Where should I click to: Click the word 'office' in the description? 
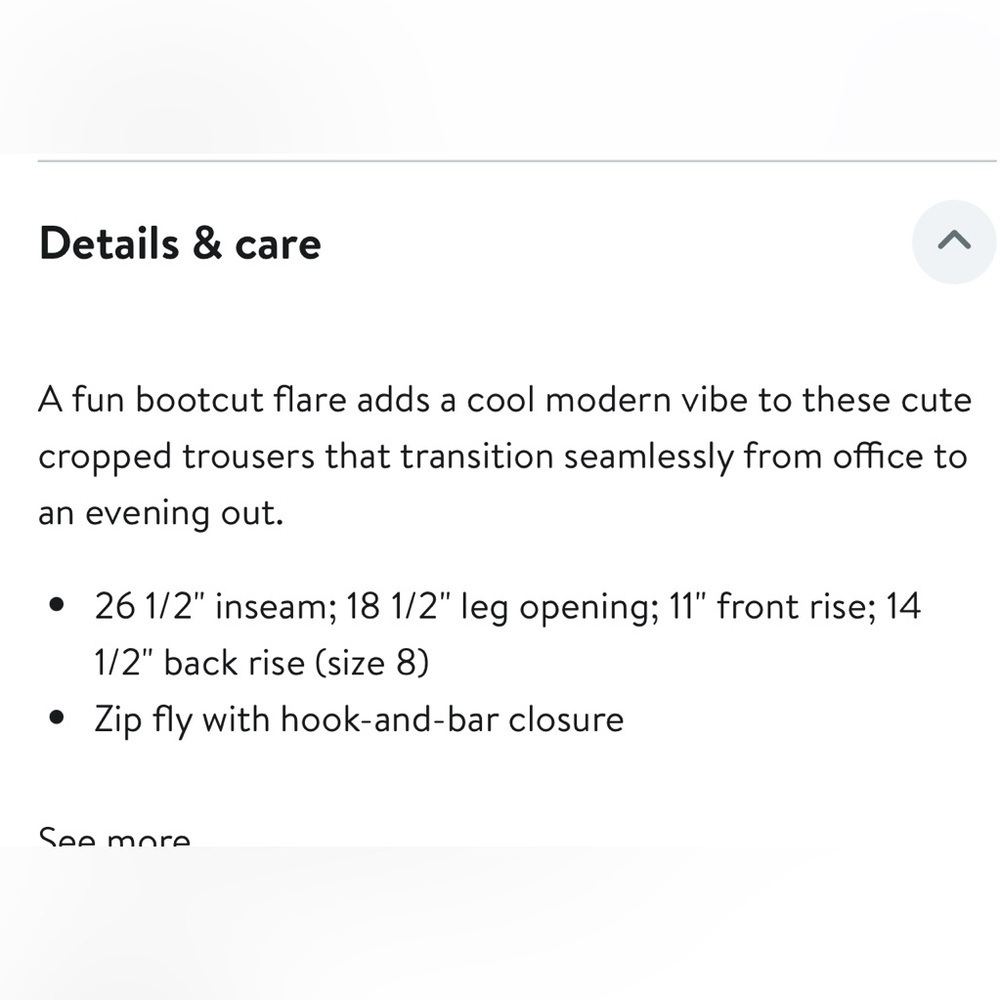click(878, 457)
